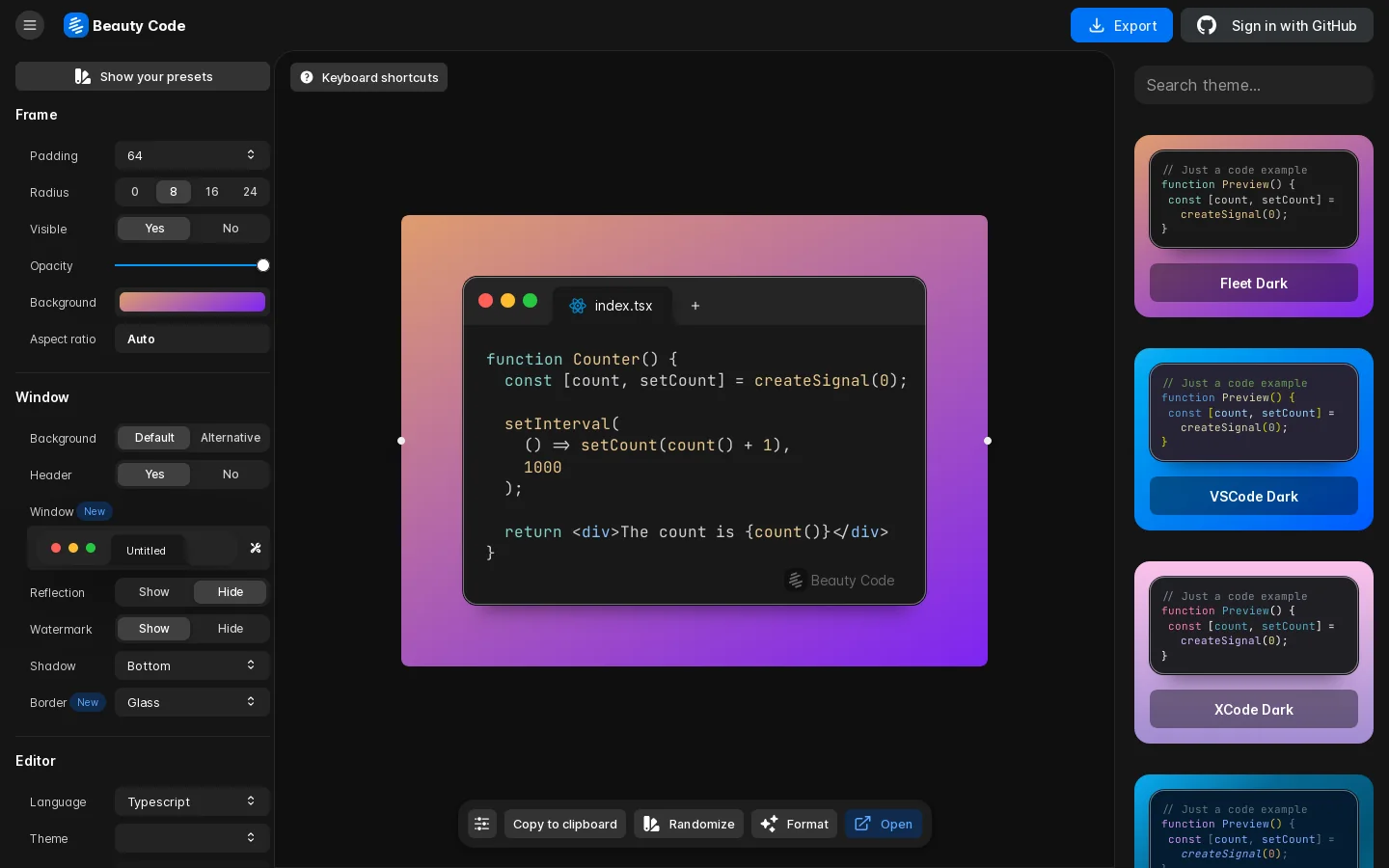This screenshot has width=1389, height=868.
Task: Set frame Visible to No
Action: click(231, 229)
